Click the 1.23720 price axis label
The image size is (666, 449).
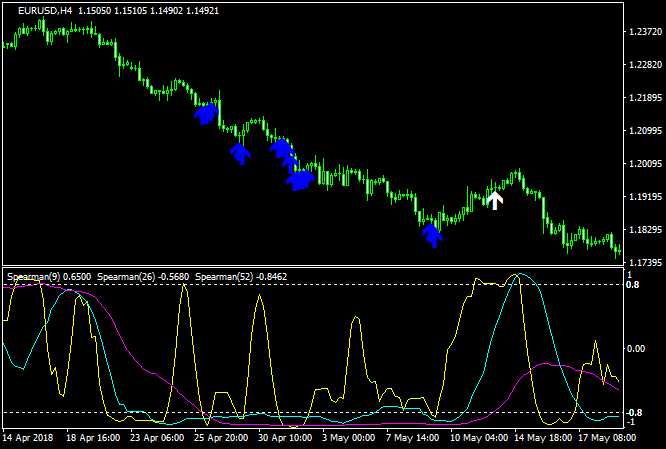[x=644, y=31]
